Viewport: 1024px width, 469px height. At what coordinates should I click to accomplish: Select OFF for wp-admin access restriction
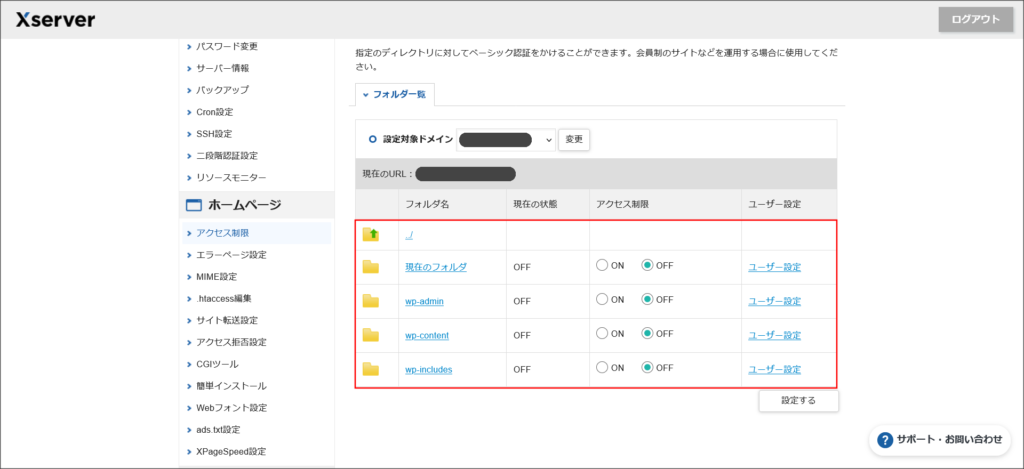click(x=647, y=299)
